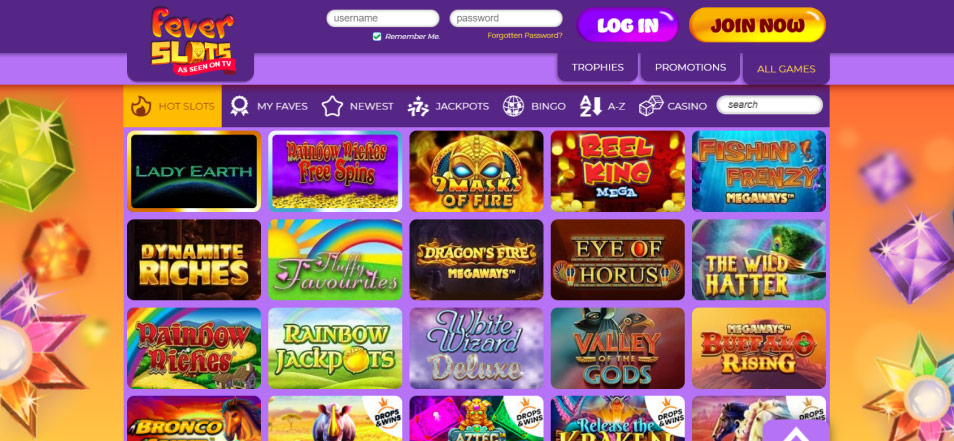
Task: Open Jackpots via the 777 icon
Action: pos(418,106)
